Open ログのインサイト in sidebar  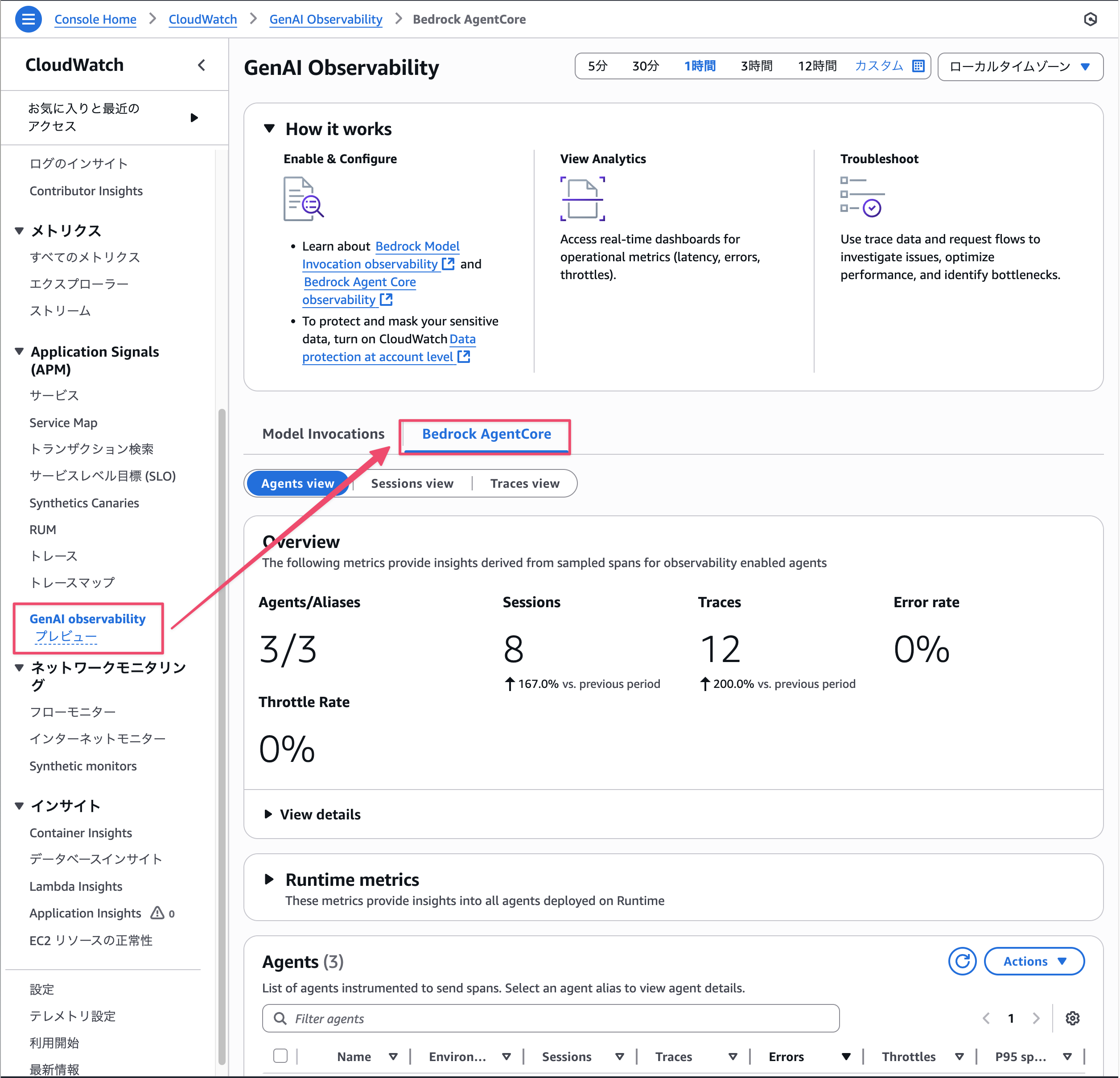coord(78,163)
